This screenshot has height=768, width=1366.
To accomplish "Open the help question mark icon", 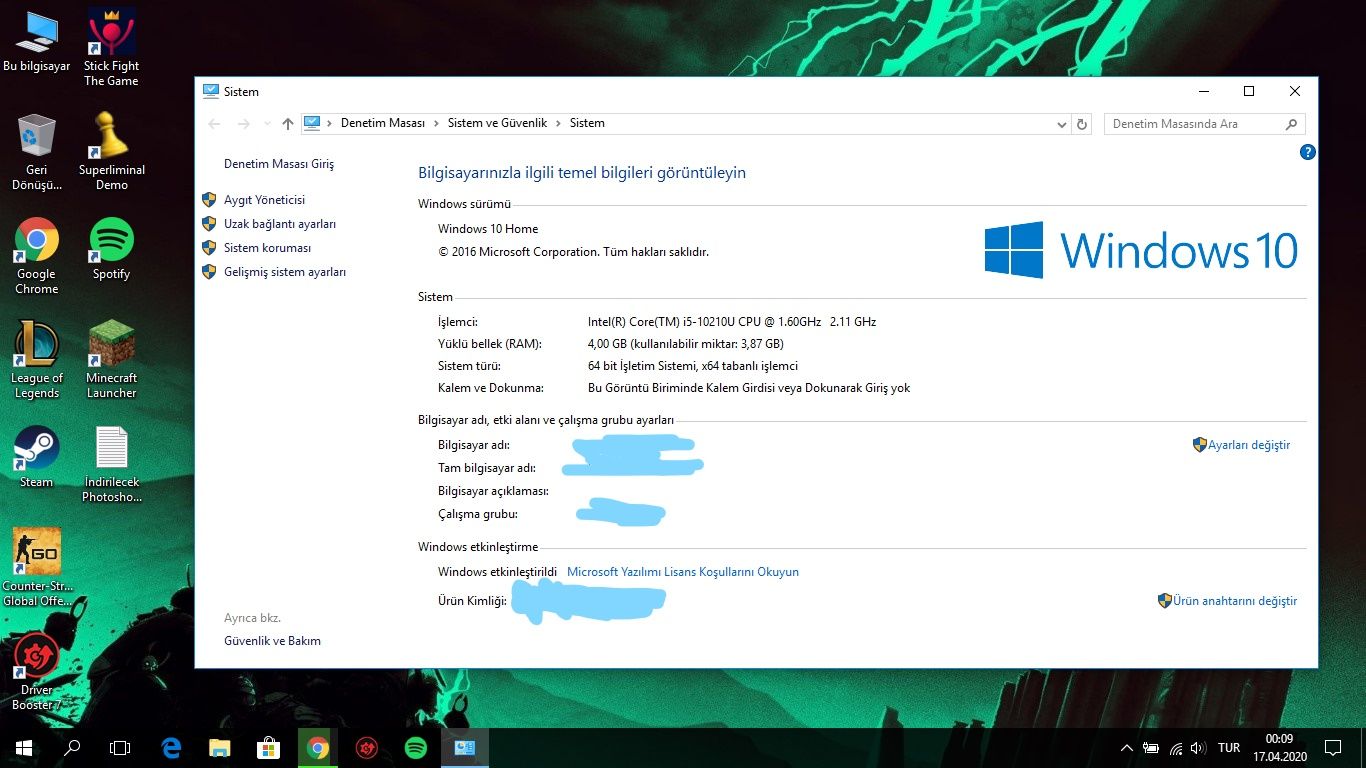I will pyautogui.click(x=1307, y=152).
